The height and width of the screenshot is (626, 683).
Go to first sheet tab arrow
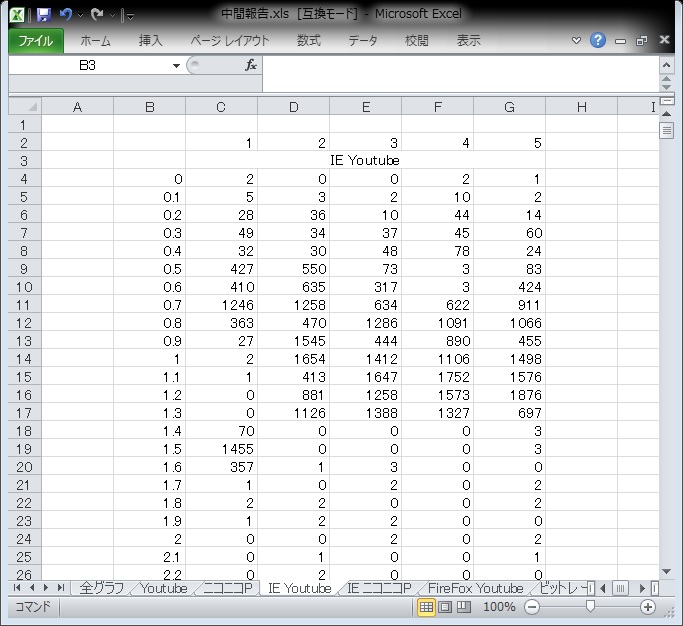(x=17, y=588)
